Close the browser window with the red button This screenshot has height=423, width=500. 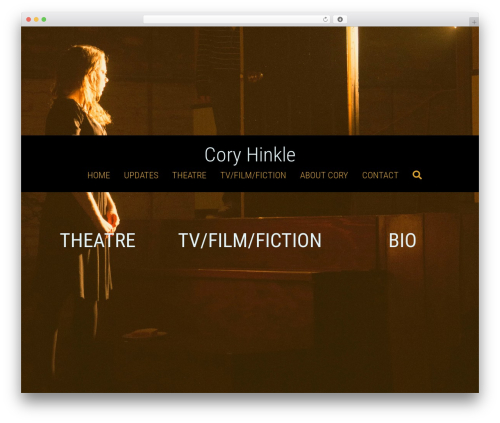click(29, 19)
